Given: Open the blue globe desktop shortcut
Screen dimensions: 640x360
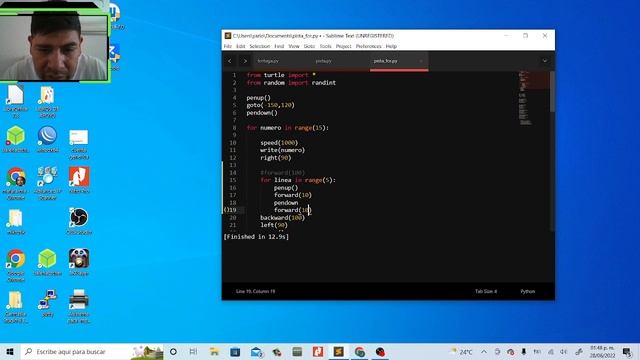Looking at the screenshot, I should [47, 140].
